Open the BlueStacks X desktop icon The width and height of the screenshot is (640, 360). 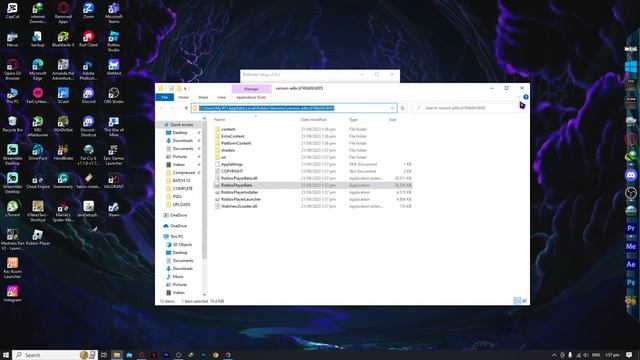63,39
